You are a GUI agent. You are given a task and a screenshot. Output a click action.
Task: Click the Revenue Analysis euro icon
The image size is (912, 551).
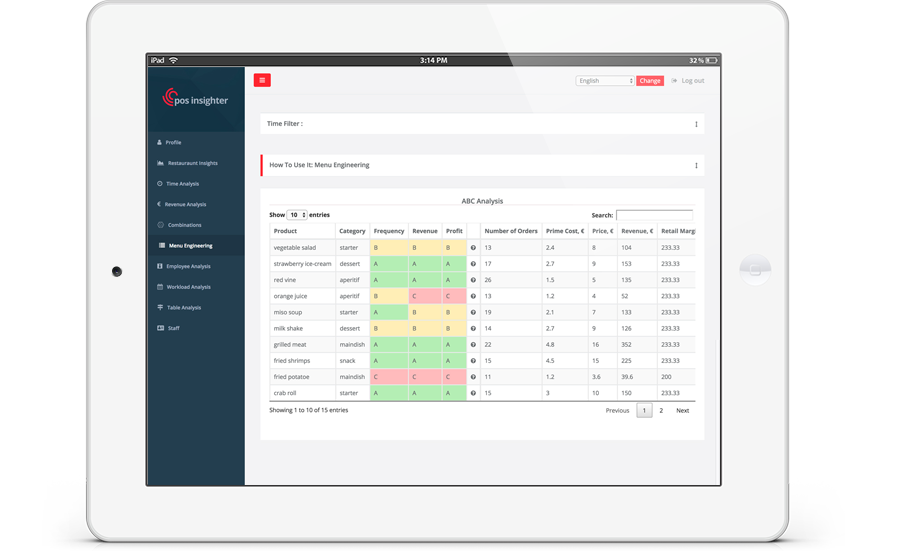[160, 205]
